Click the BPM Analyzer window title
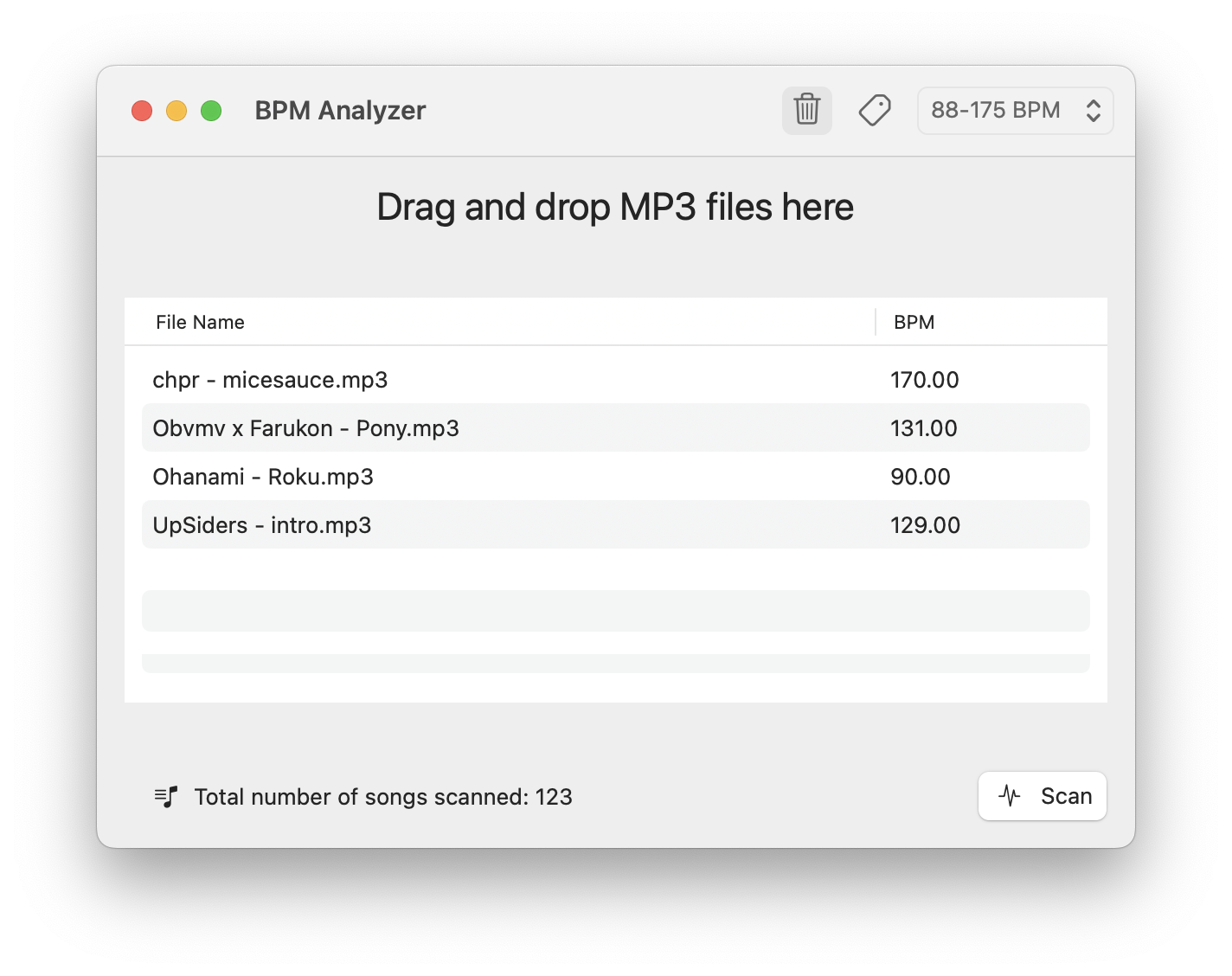The height and width of the screenshot is (976, 1232). tap(340, 111)
